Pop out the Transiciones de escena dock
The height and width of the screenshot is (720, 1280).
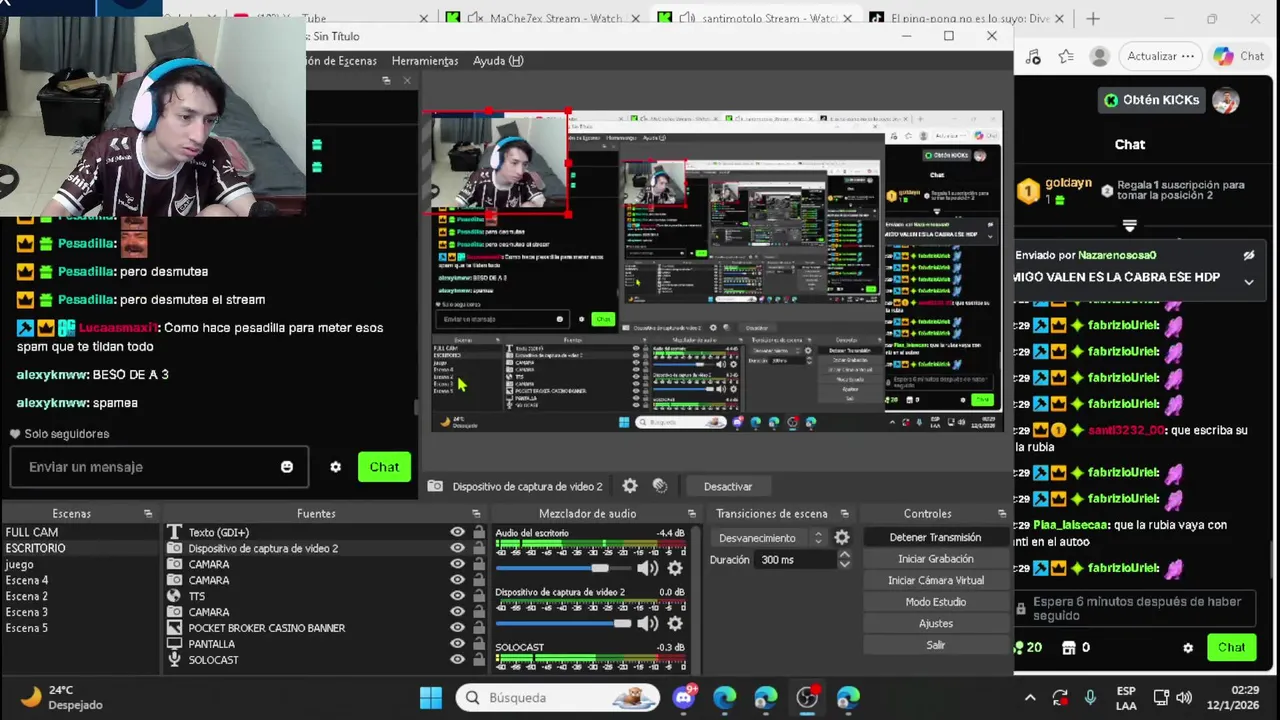pyautogui.click(x=845, y=514)
